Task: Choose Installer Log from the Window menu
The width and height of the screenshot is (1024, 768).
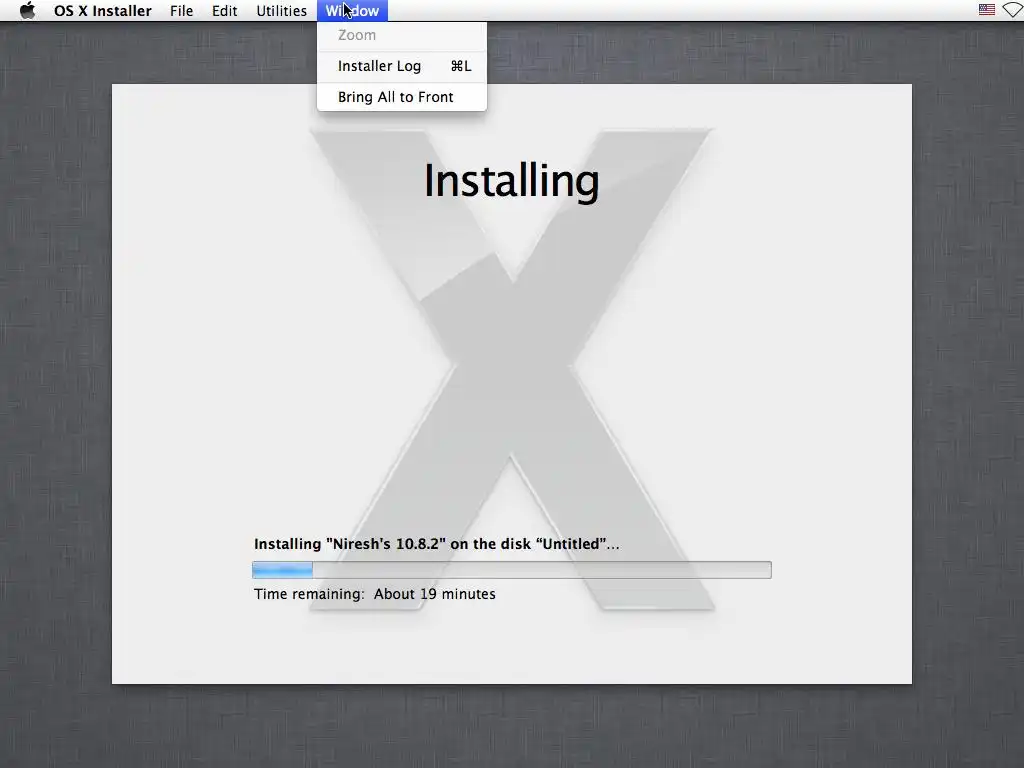Action: tap(402, 66)
